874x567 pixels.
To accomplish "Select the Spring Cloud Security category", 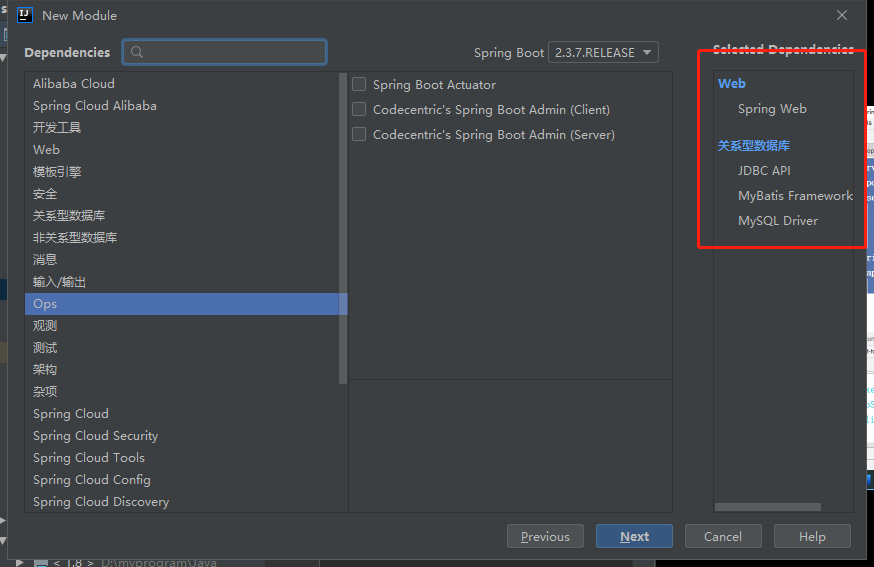I will click(182, 436).
